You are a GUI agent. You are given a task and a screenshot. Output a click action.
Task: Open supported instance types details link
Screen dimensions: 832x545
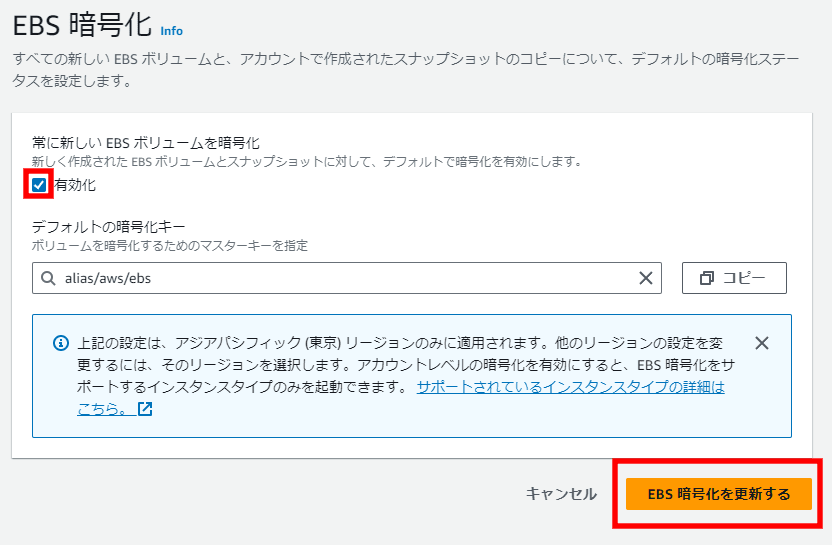[x=570, y=387]
